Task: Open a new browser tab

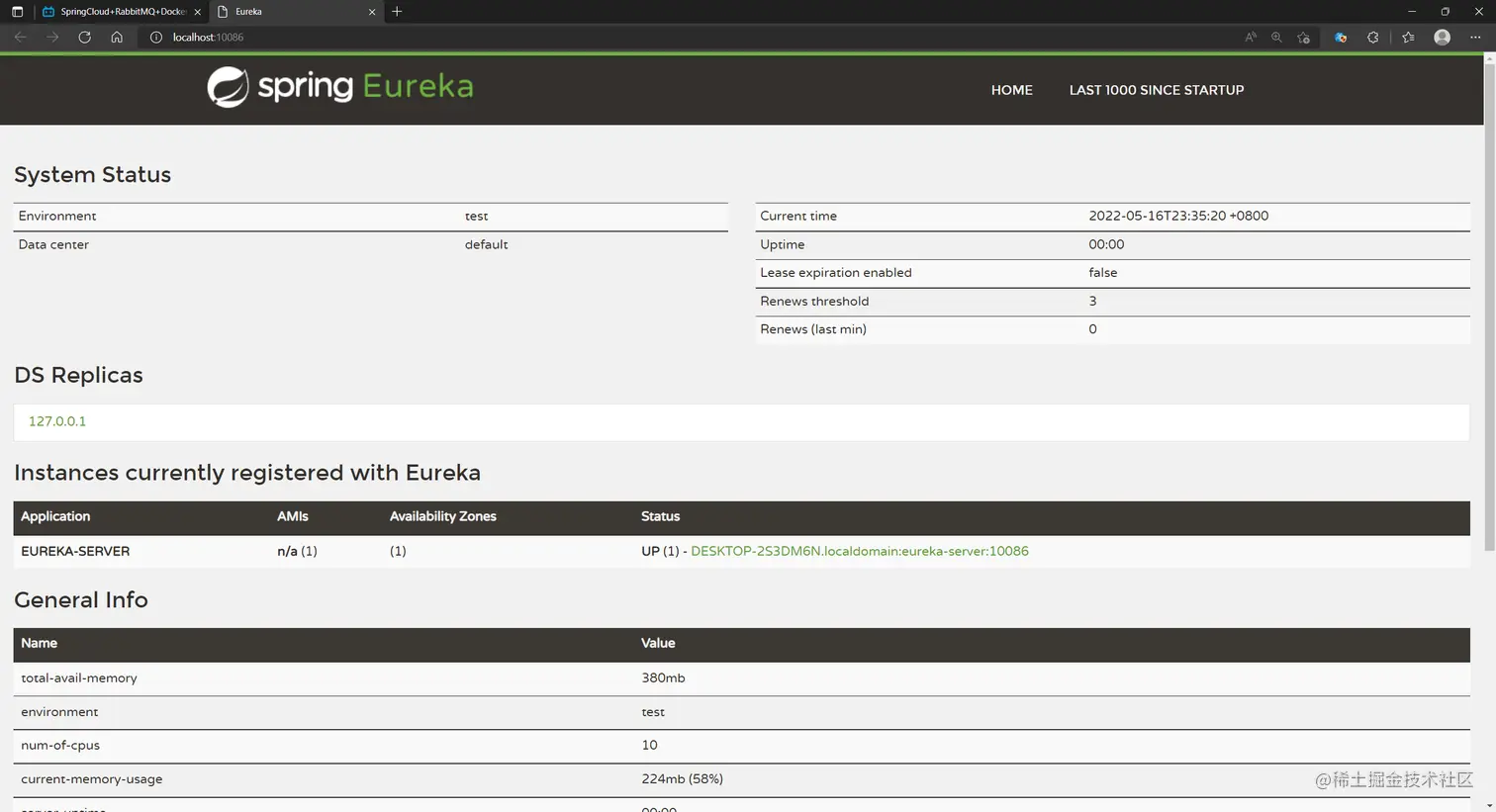Action: (x=397, y=12)
